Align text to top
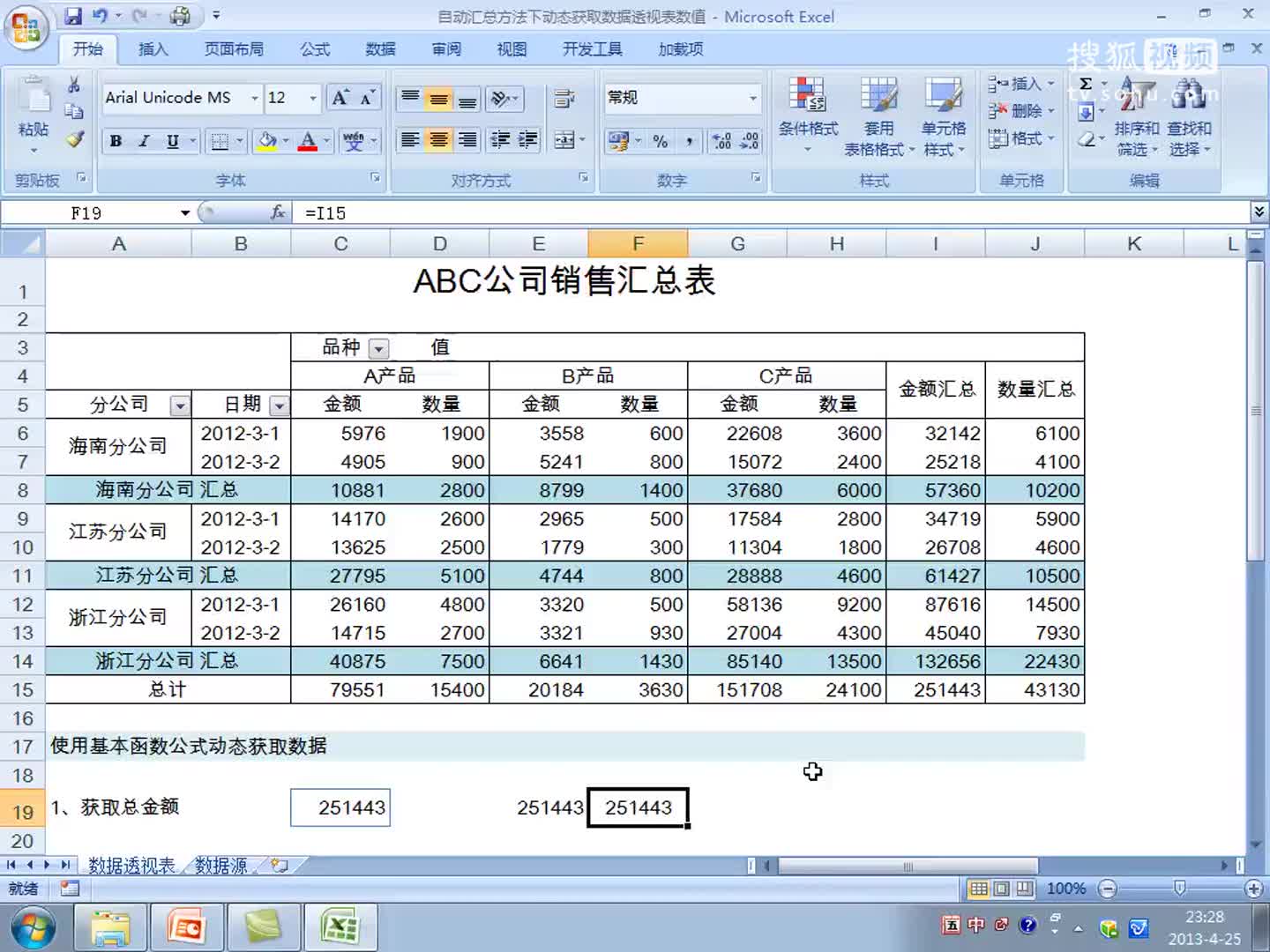This screenshot has width=1270, height=952. (x=410, y=98)
